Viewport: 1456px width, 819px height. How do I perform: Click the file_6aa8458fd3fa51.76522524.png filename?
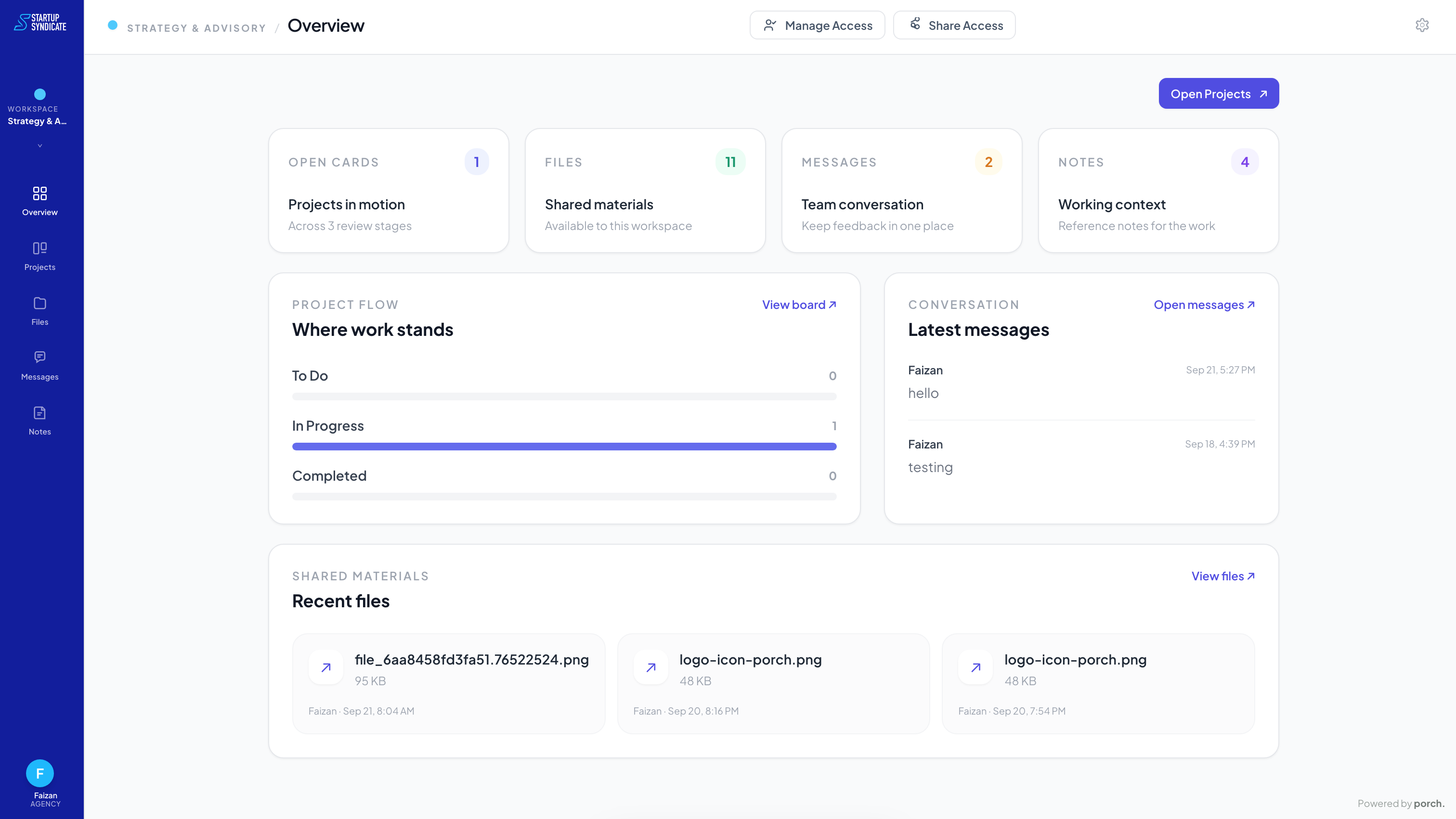tap(471, 660)
